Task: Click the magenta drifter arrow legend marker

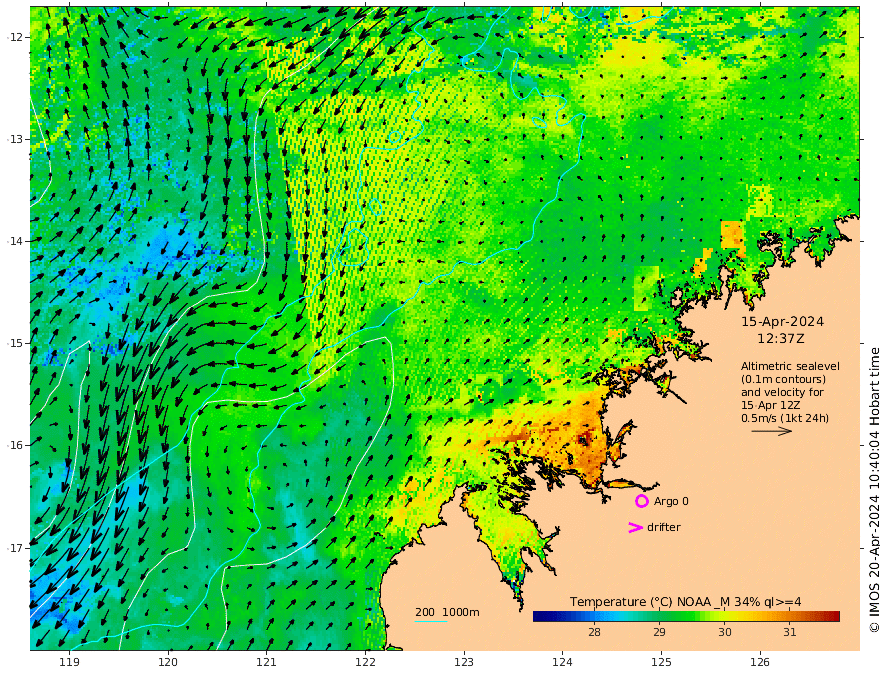Action: click(x=635, y=527)
